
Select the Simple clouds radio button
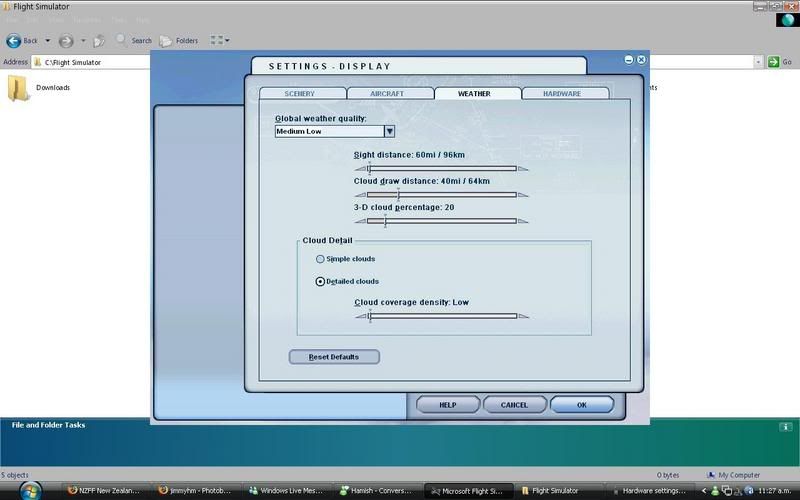point(320,259)
